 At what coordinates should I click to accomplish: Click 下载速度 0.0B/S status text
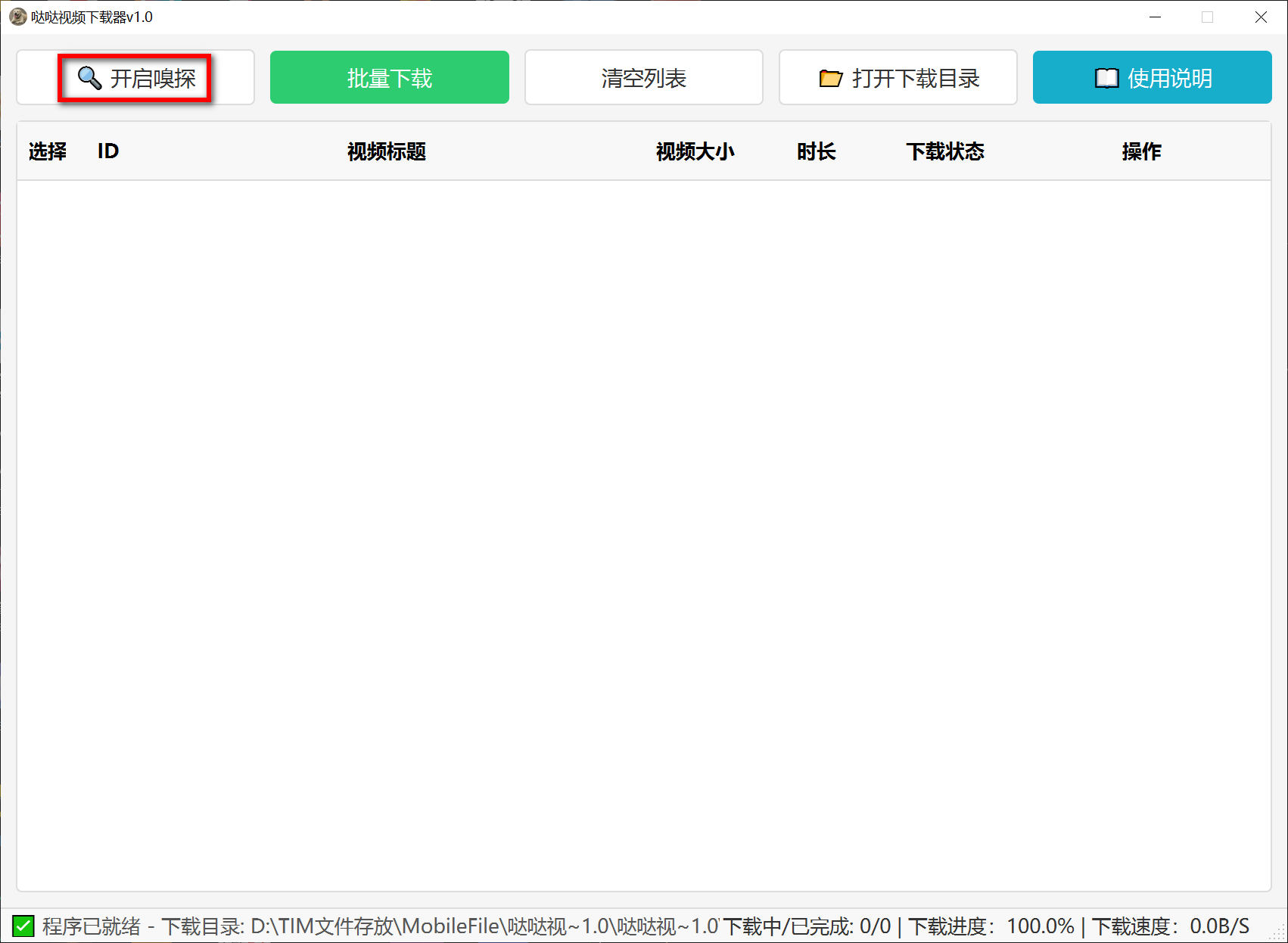[1171, 926]
